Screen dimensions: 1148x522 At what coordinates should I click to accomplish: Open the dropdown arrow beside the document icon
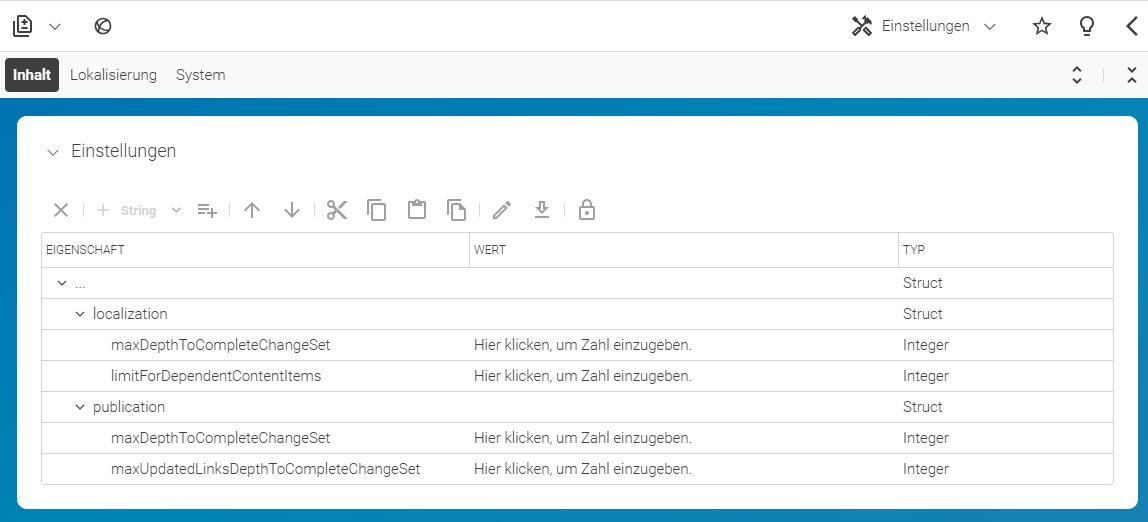[x=55, y=27]
